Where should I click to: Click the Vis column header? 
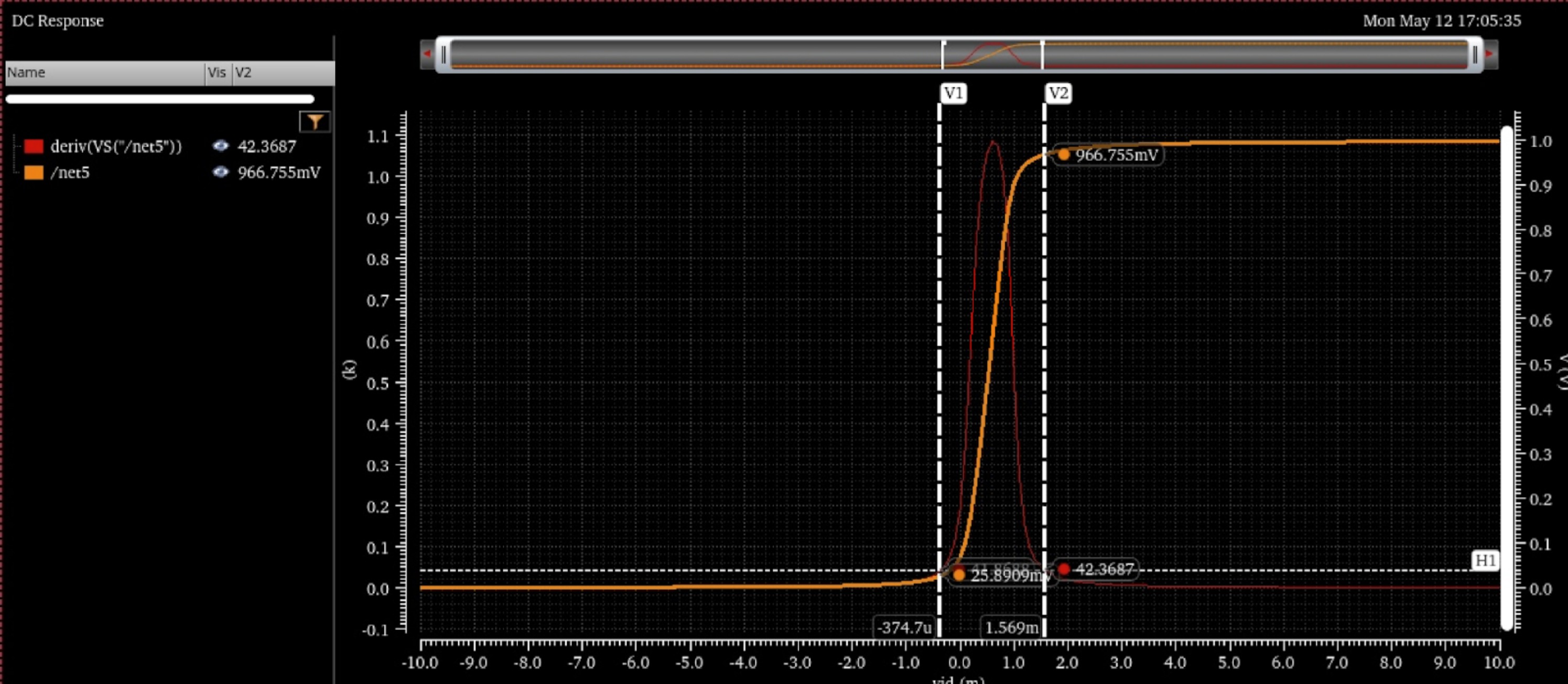217,72
